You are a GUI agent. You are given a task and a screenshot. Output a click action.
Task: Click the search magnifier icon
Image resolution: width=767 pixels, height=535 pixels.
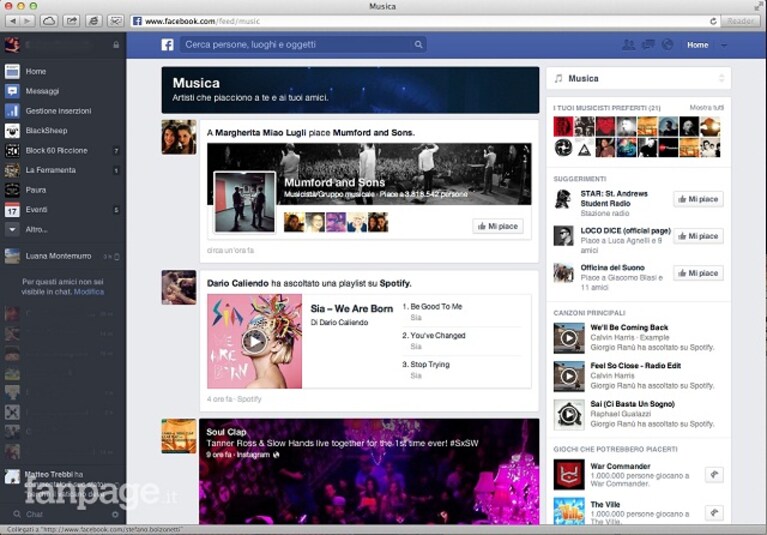coord(418,45)
